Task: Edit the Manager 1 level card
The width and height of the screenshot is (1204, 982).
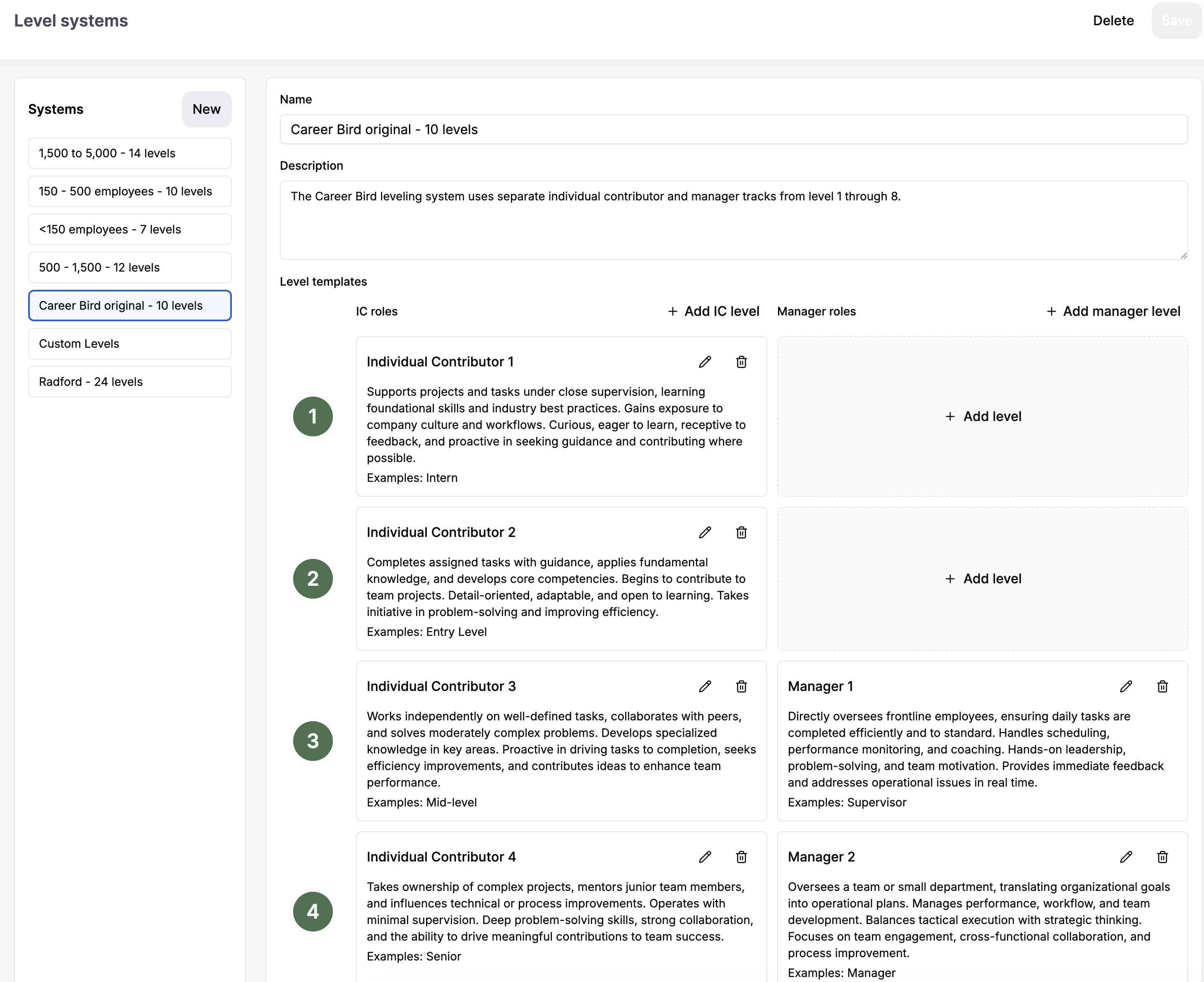Action: (1126, 686)
